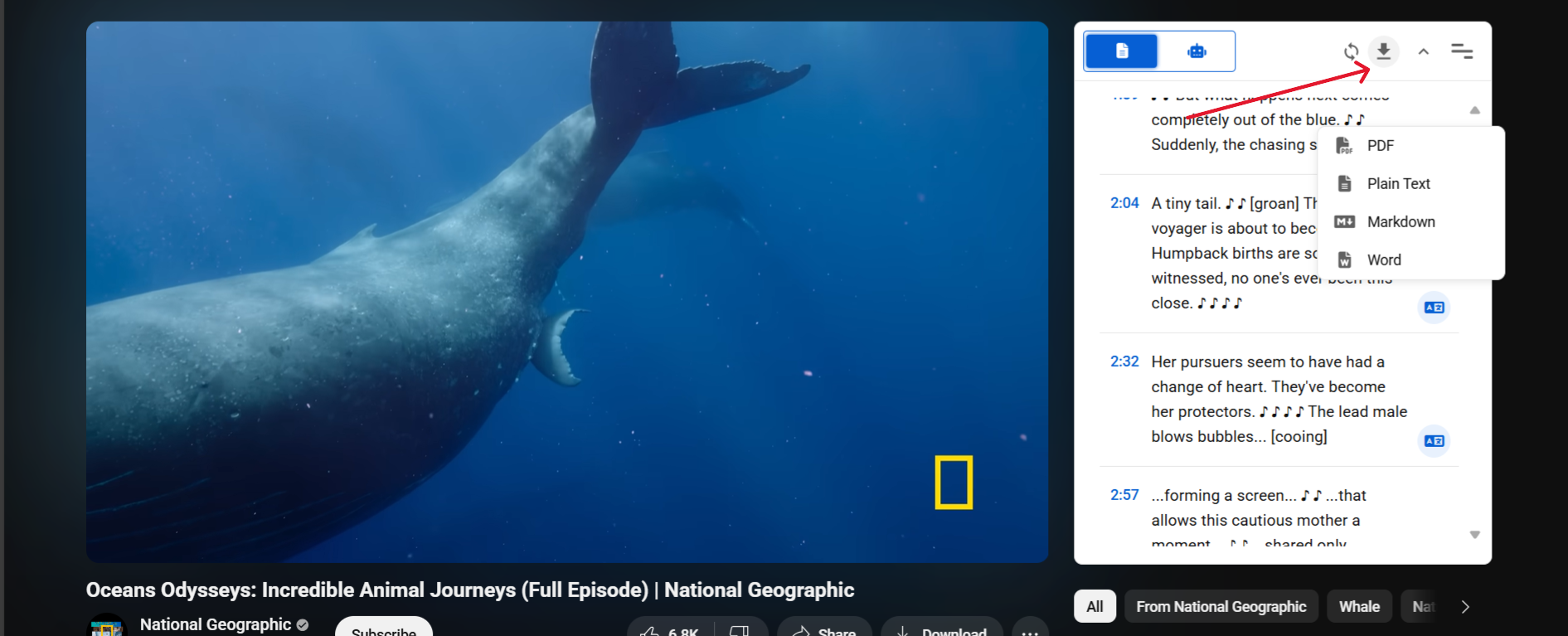
Task: Select the Whale filter chip
Action: coord(1359,607)
